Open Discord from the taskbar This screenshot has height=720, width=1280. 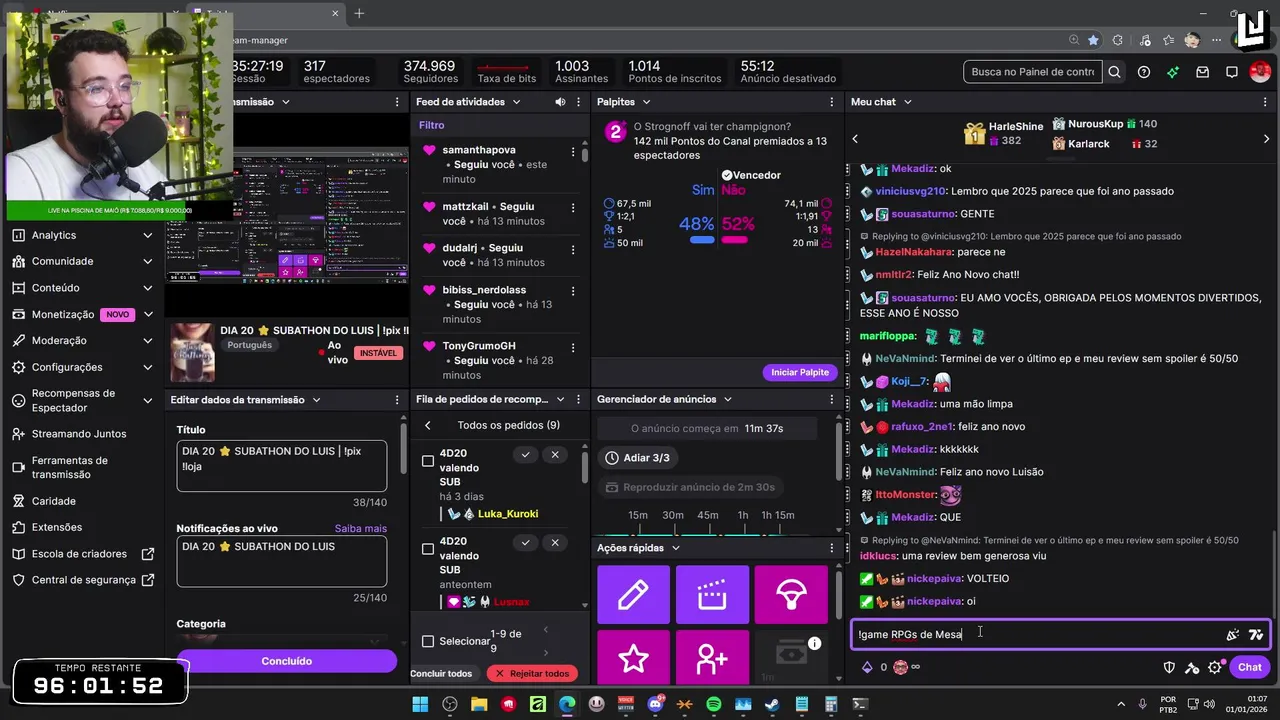(x=655, y=704)
